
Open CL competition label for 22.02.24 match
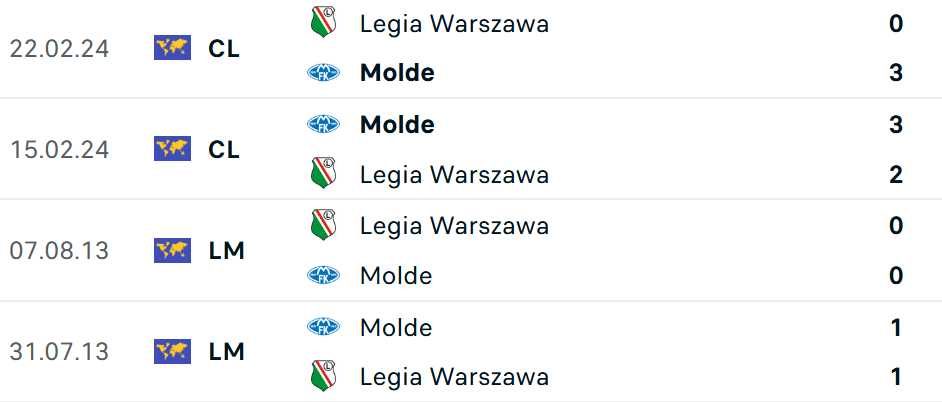[224, 48]
